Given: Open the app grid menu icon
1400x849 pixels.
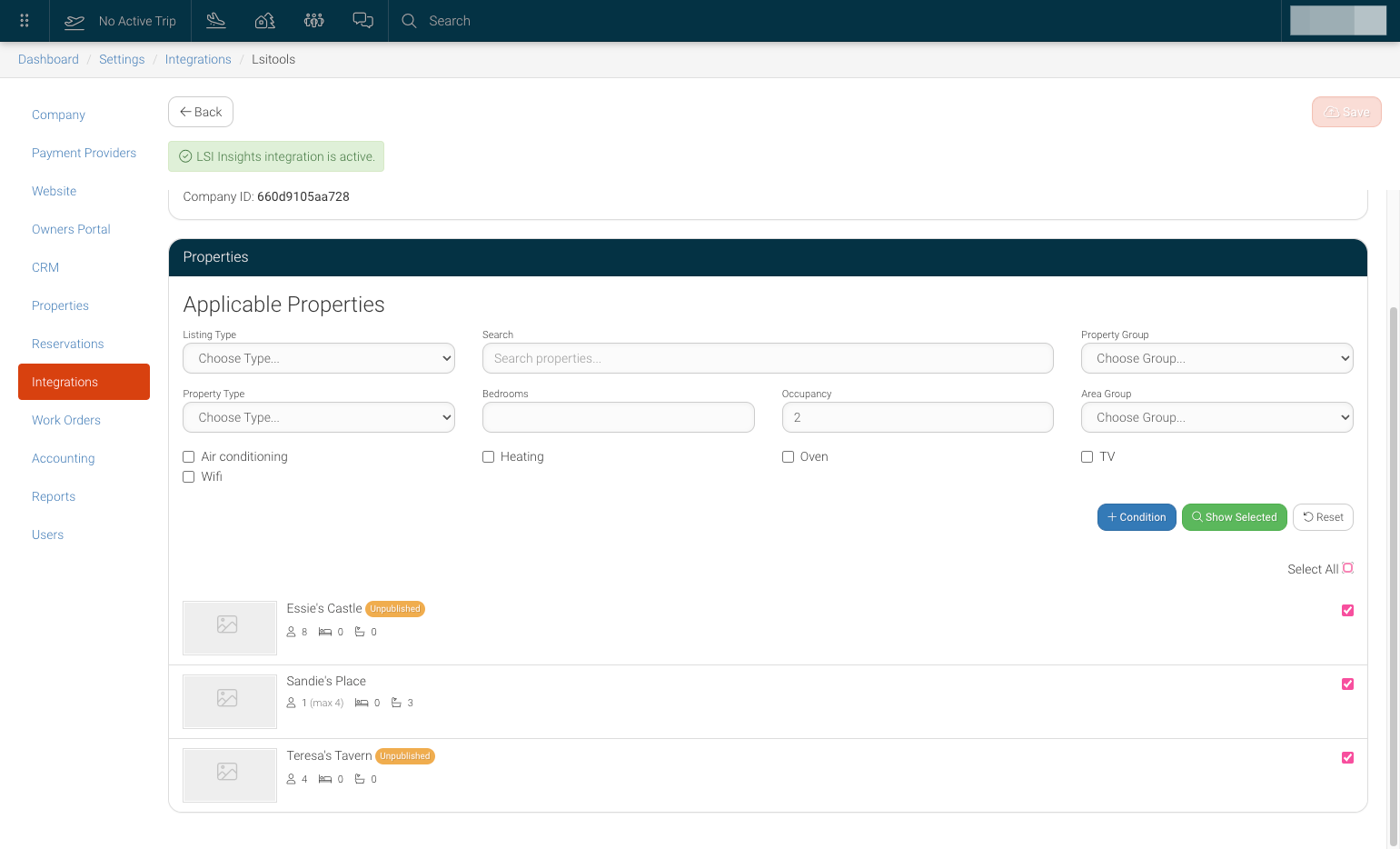Looking at the screenshot, I should tap(25, 21).
